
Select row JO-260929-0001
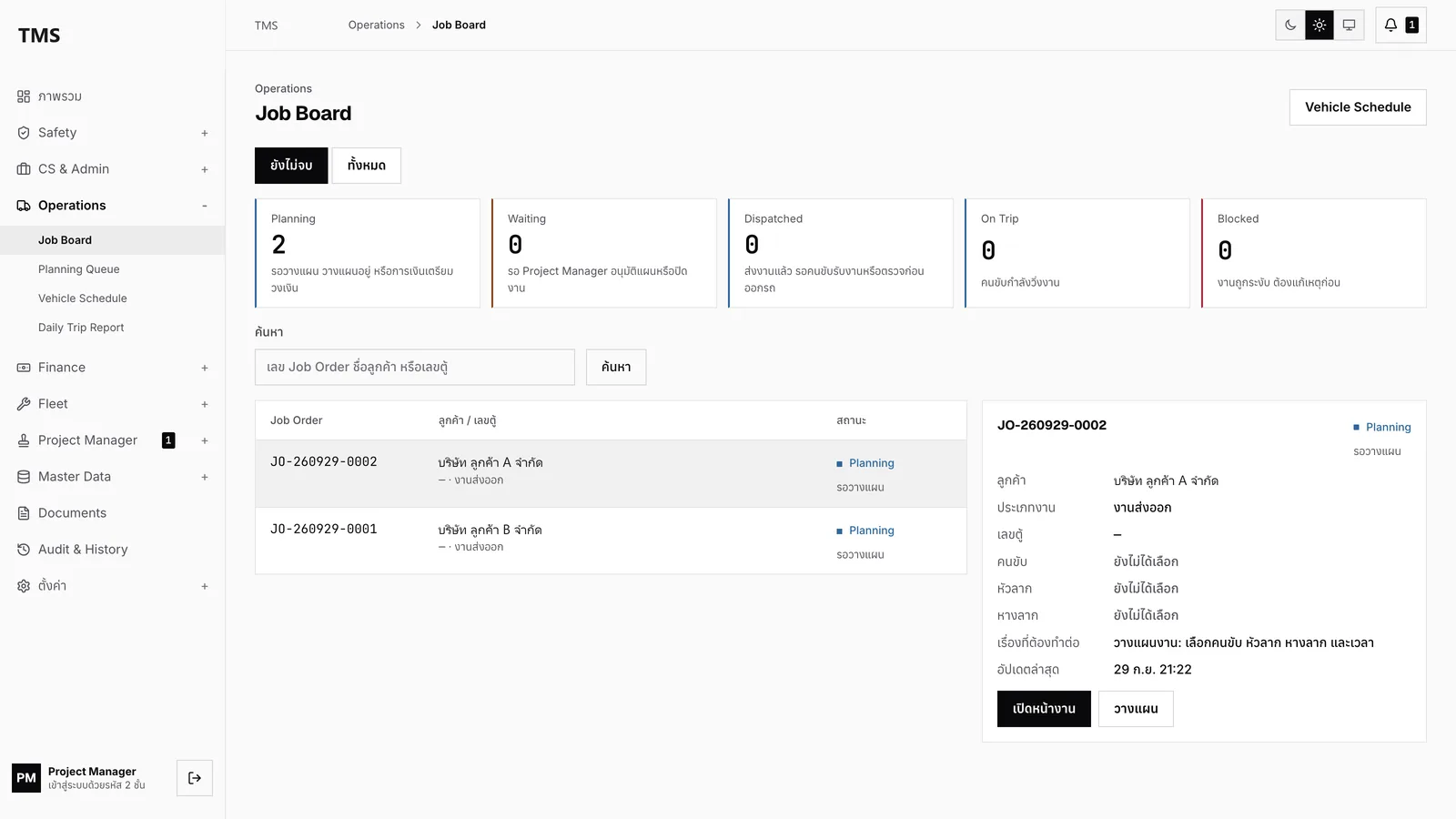click(x=611, y=541)
